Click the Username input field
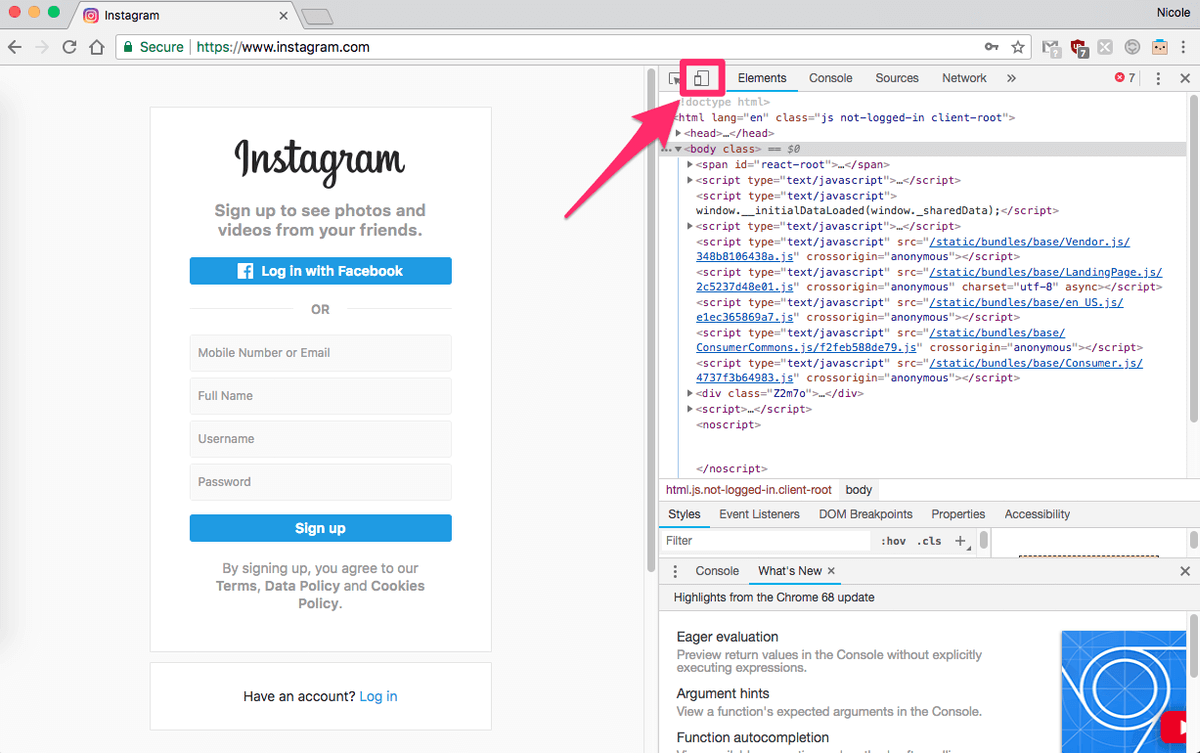 click(x=320, y=439)
